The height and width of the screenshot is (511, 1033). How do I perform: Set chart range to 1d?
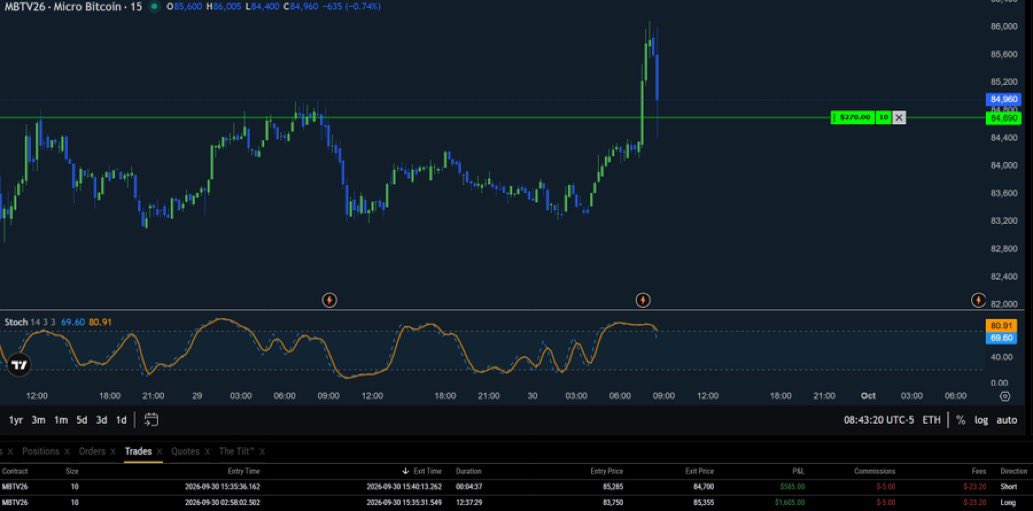pos(121,420)
